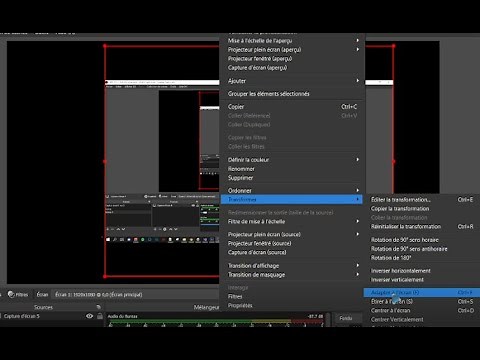Open Filtres button in the source toolbar

tap(18, 294)
